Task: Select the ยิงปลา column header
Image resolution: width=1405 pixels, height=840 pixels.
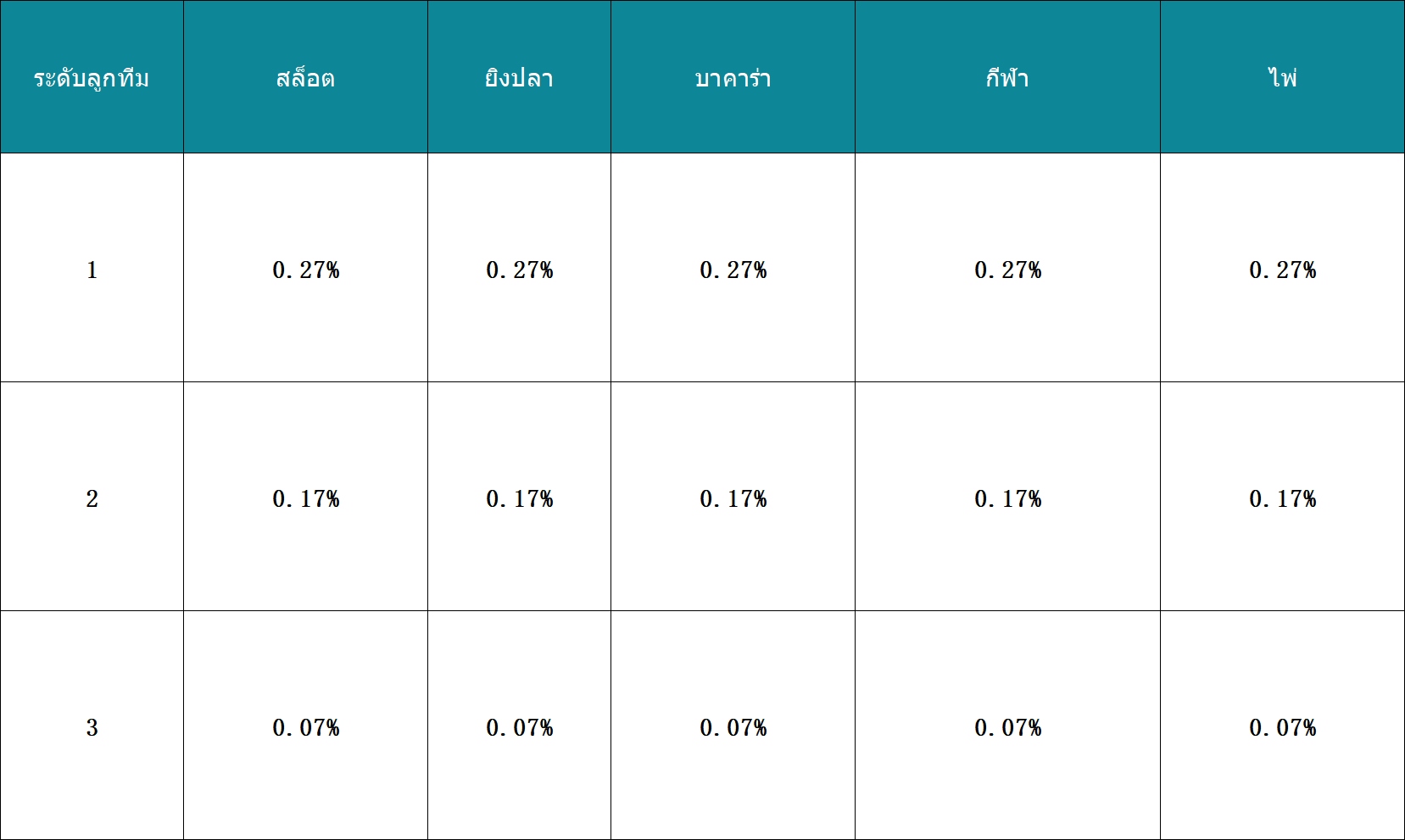Action: click(x=519, y=77)
